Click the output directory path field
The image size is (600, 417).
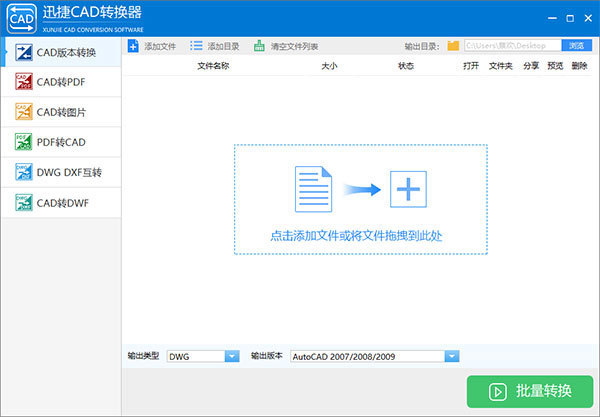(x=513, y=46)
